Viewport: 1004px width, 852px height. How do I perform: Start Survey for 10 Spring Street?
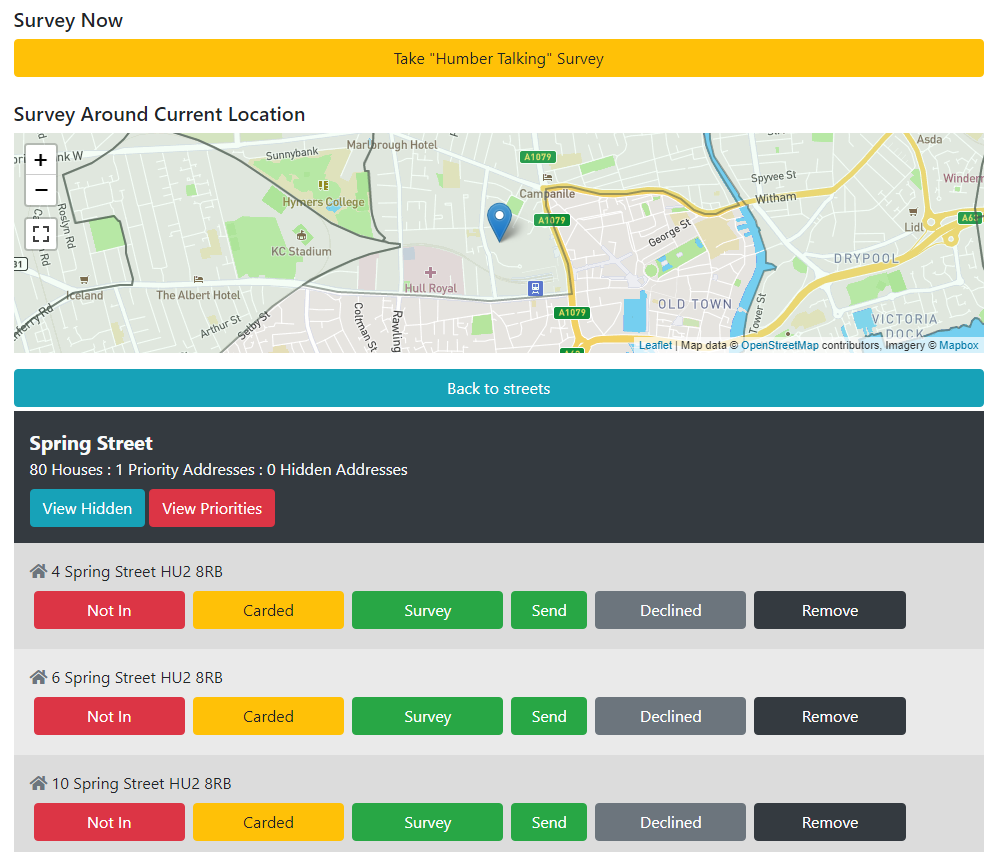[427, 822]
